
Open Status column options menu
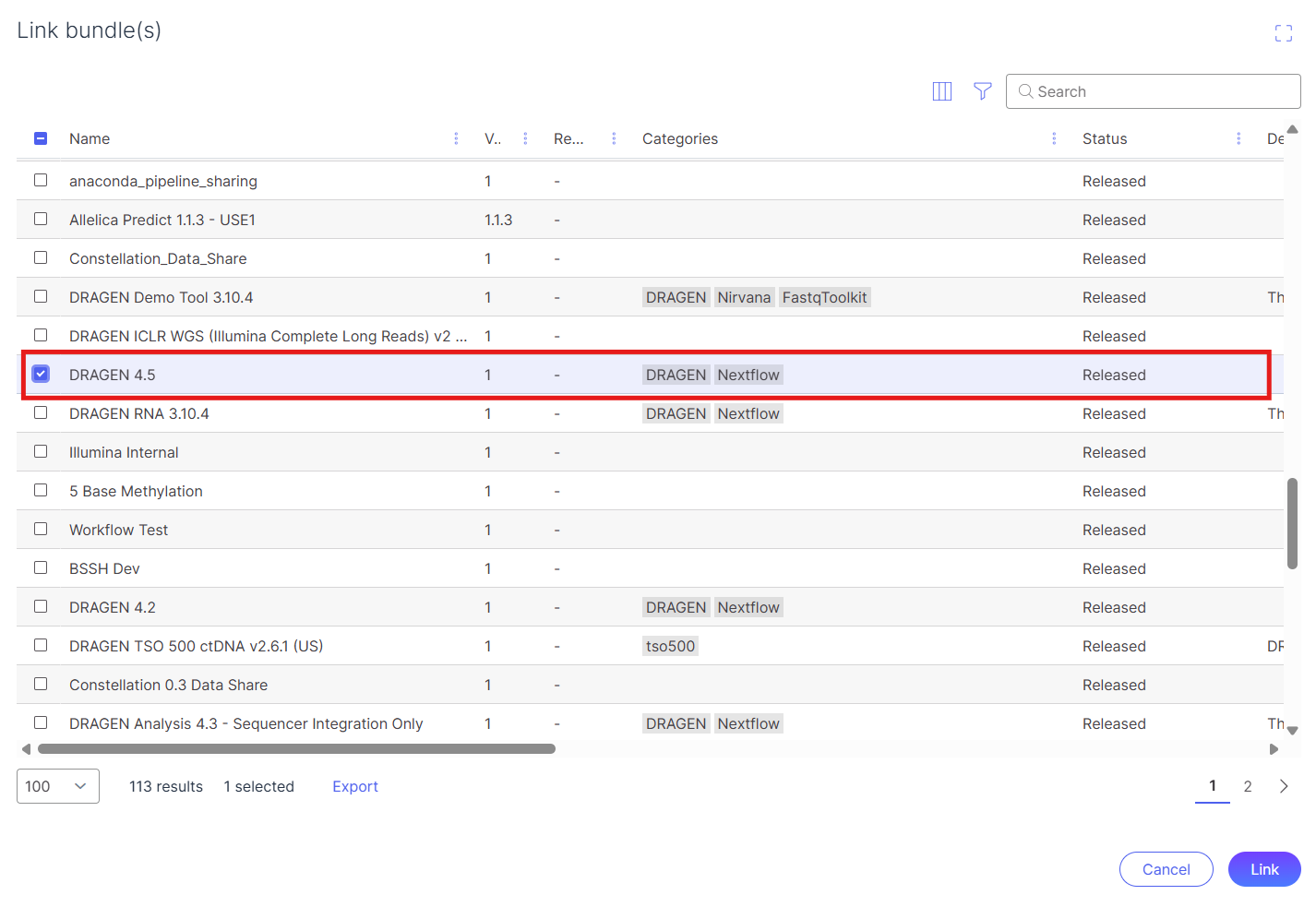pyautogui.click(x=1238, y=138)
